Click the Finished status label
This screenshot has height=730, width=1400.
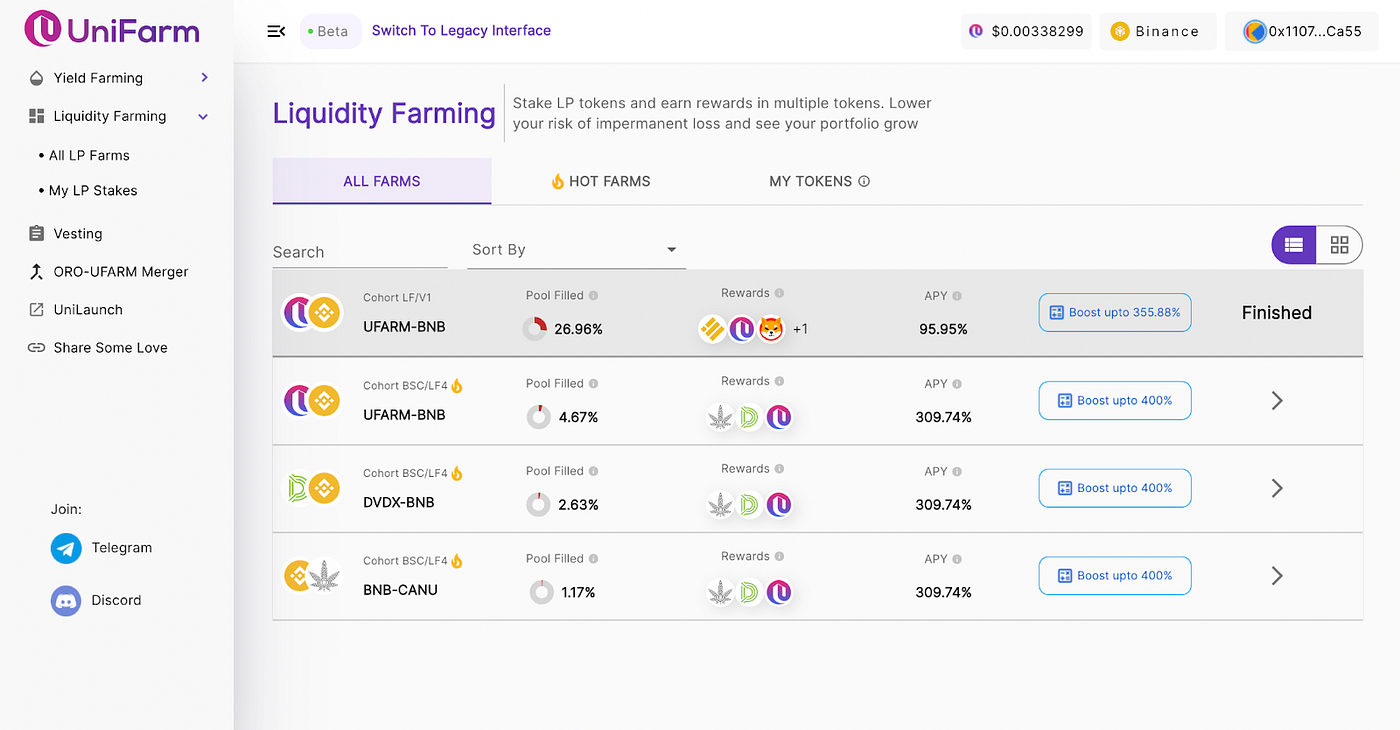(x=1277, y=313)
